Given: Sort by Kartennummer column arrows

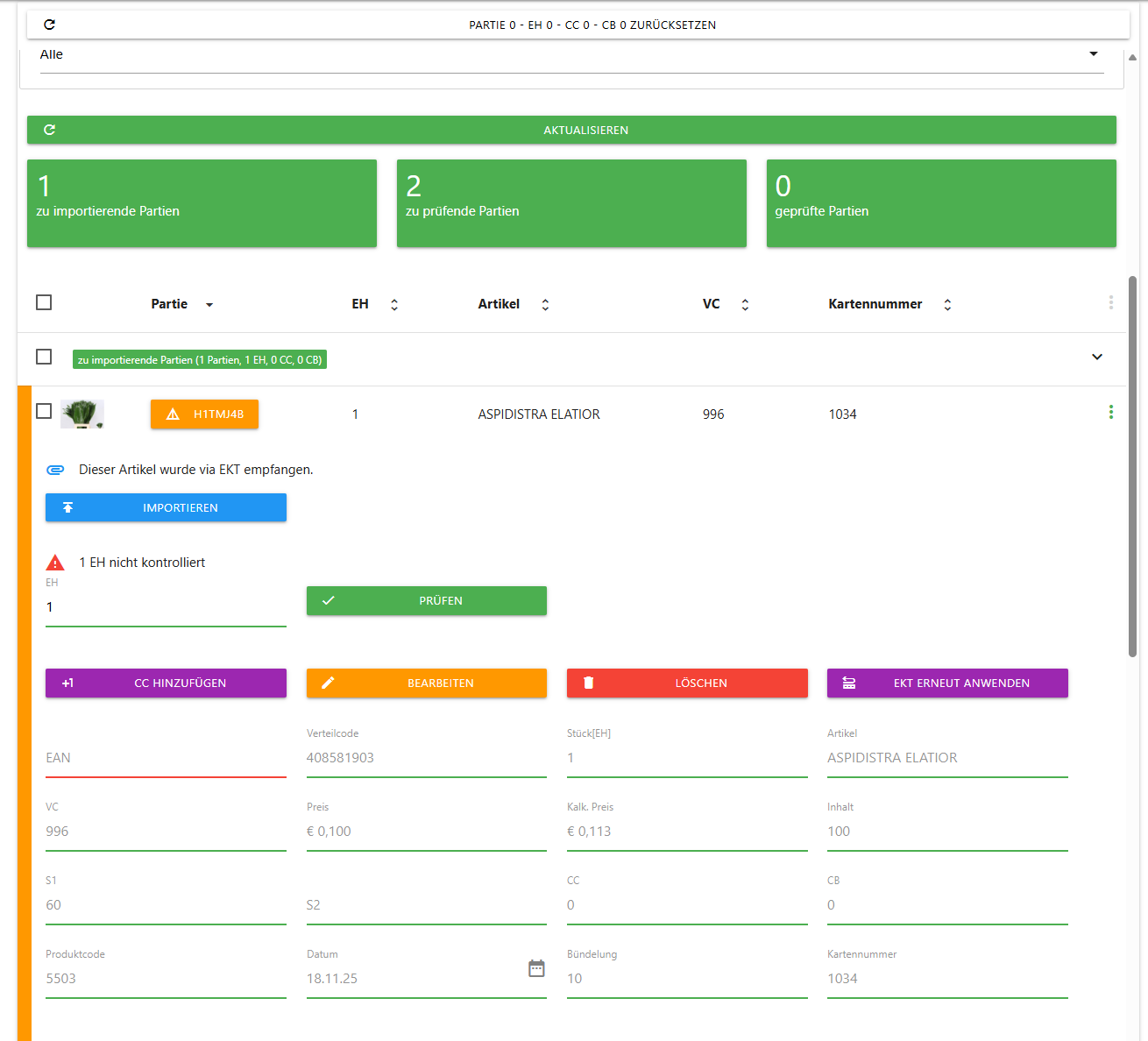Looking at the screenshot, I should (947, 305).
